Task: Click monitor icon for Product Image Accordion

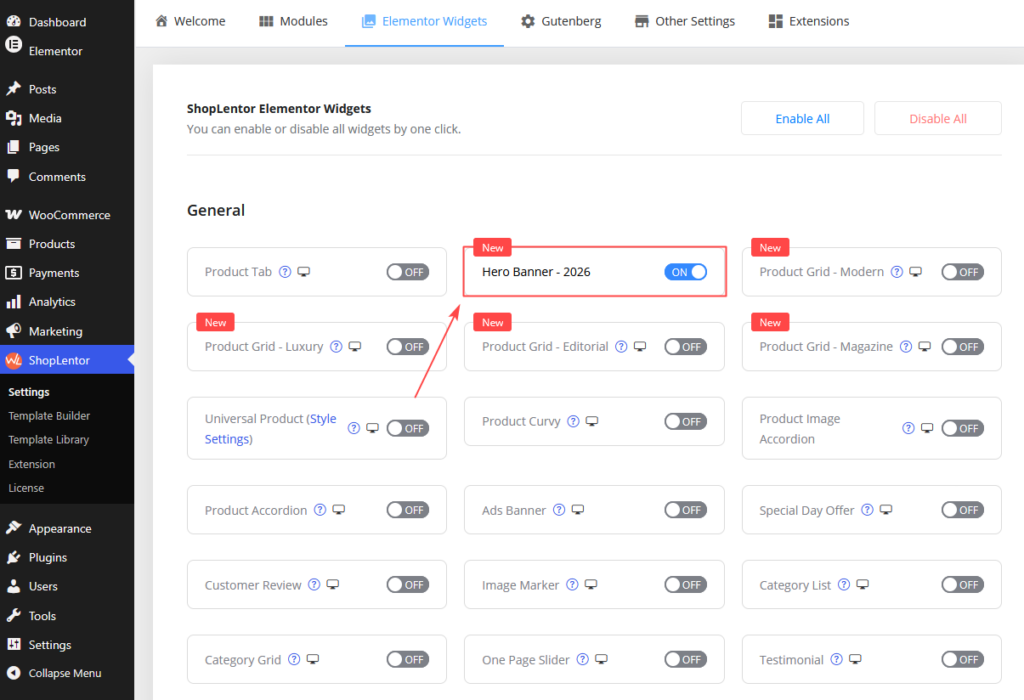Action: pyautogui.click(x=927, y=428)
